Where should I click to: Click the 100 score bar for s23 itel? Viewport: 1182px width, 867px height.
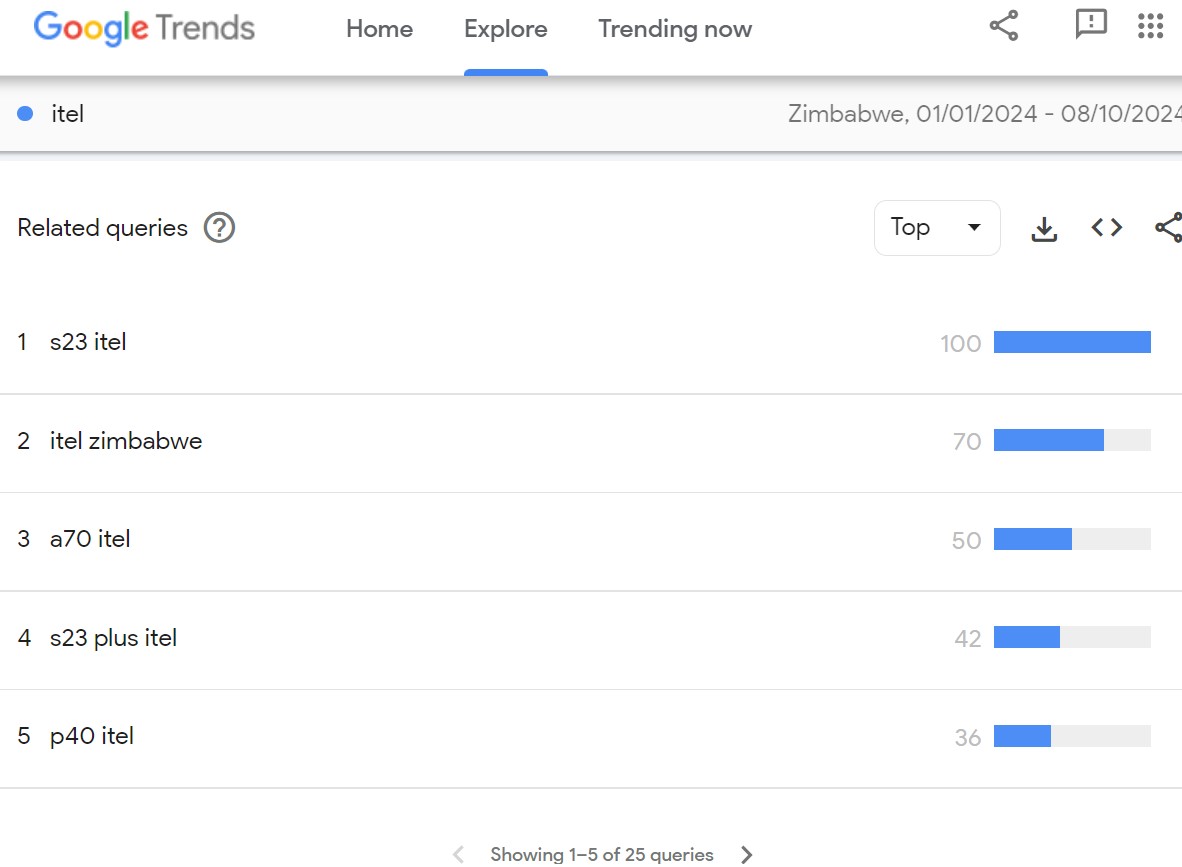1072,342
